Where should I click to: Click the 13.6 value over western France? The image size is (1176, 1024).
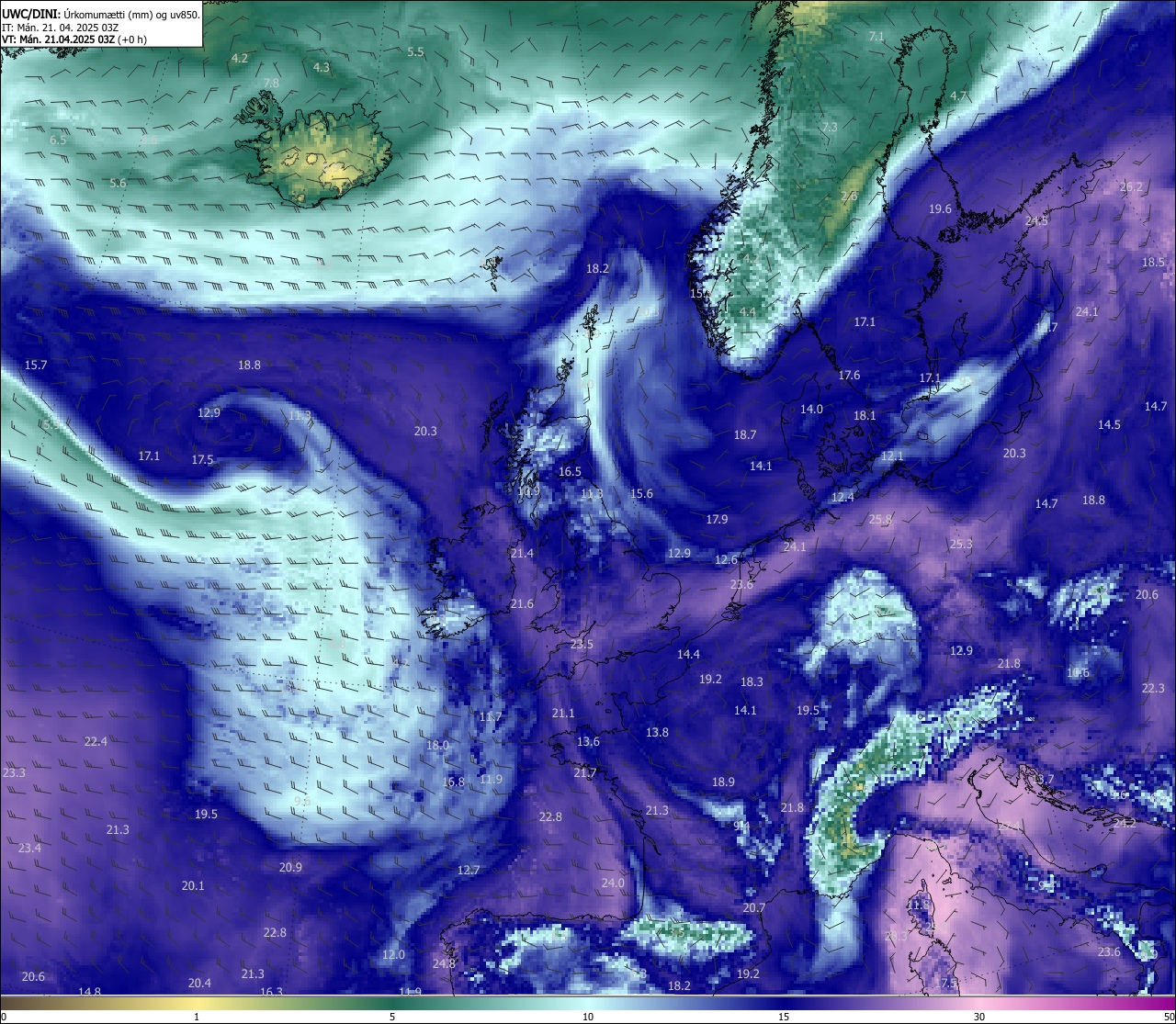588,742
